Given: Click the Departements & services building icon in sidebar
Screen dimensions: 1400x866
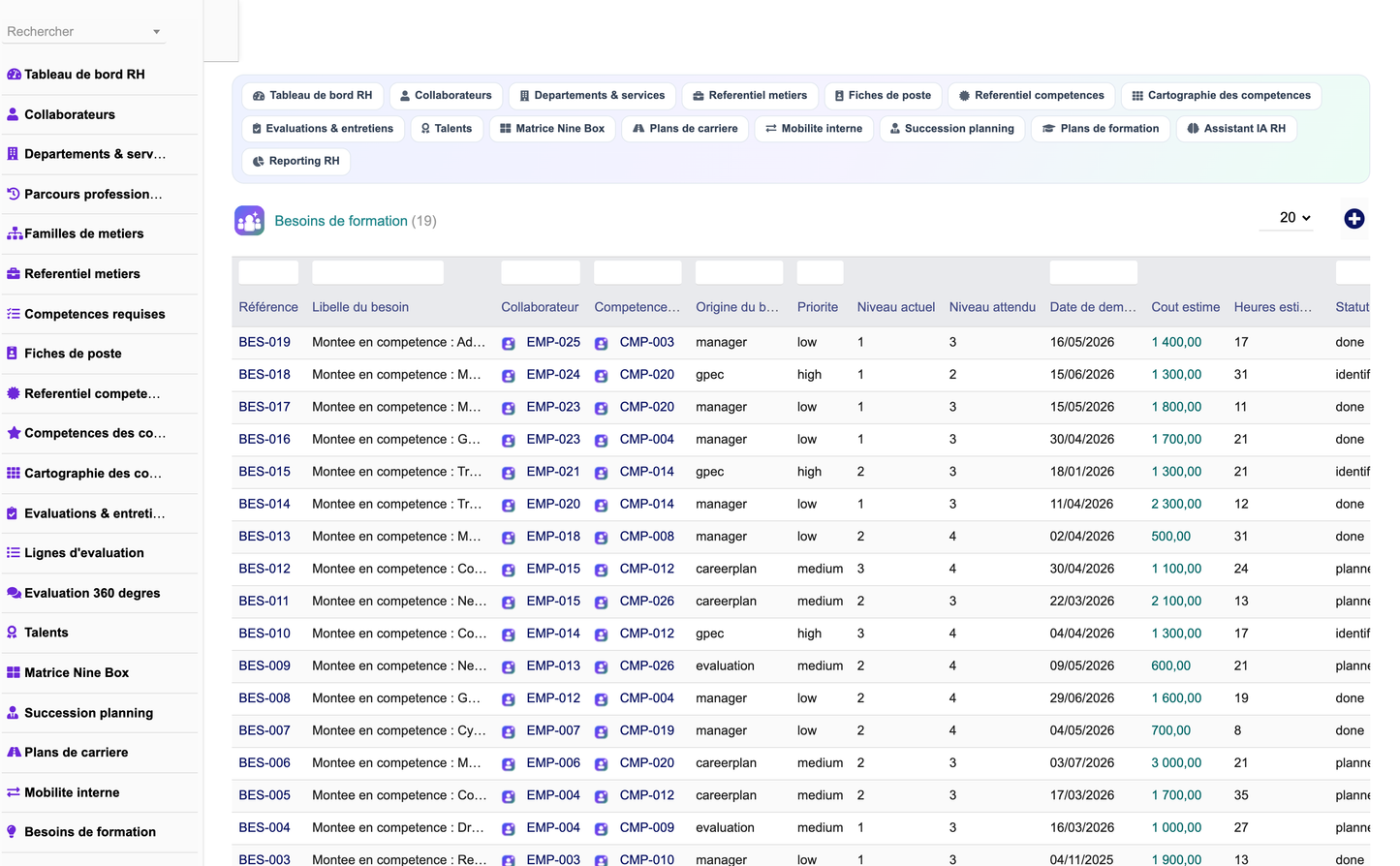Looking at the screenshot, I should coord(13,154).
